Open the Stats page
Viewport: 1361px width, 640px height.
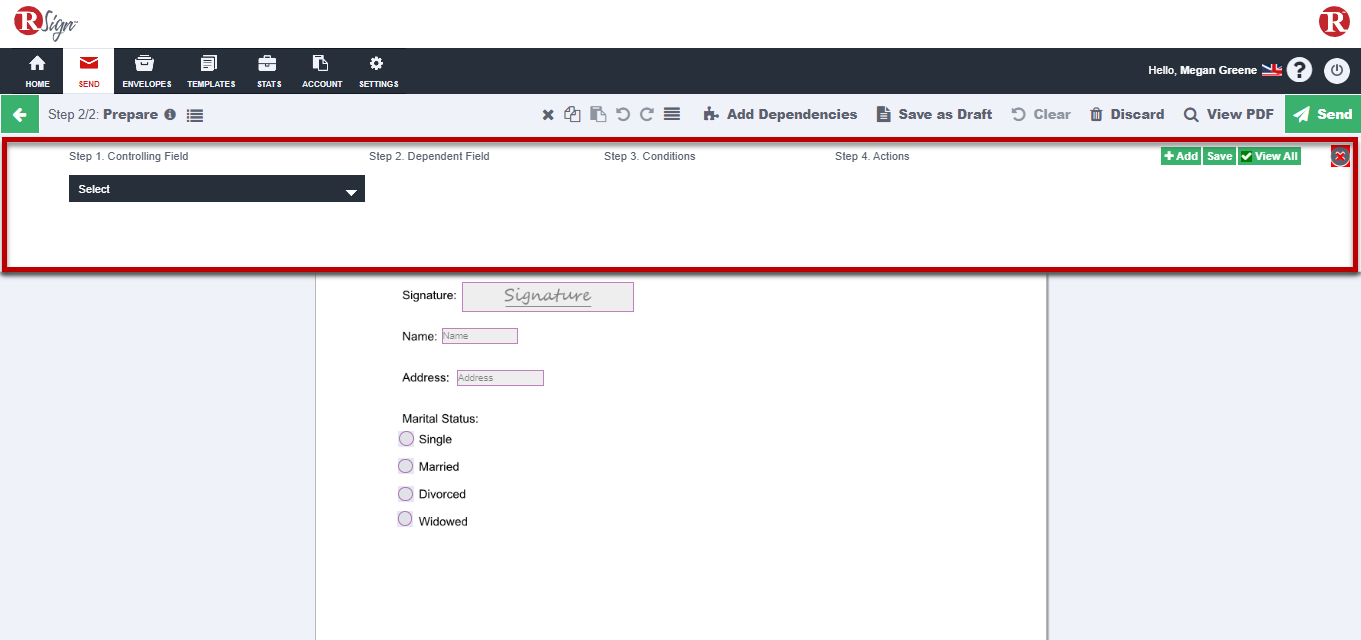pos(268,71)
